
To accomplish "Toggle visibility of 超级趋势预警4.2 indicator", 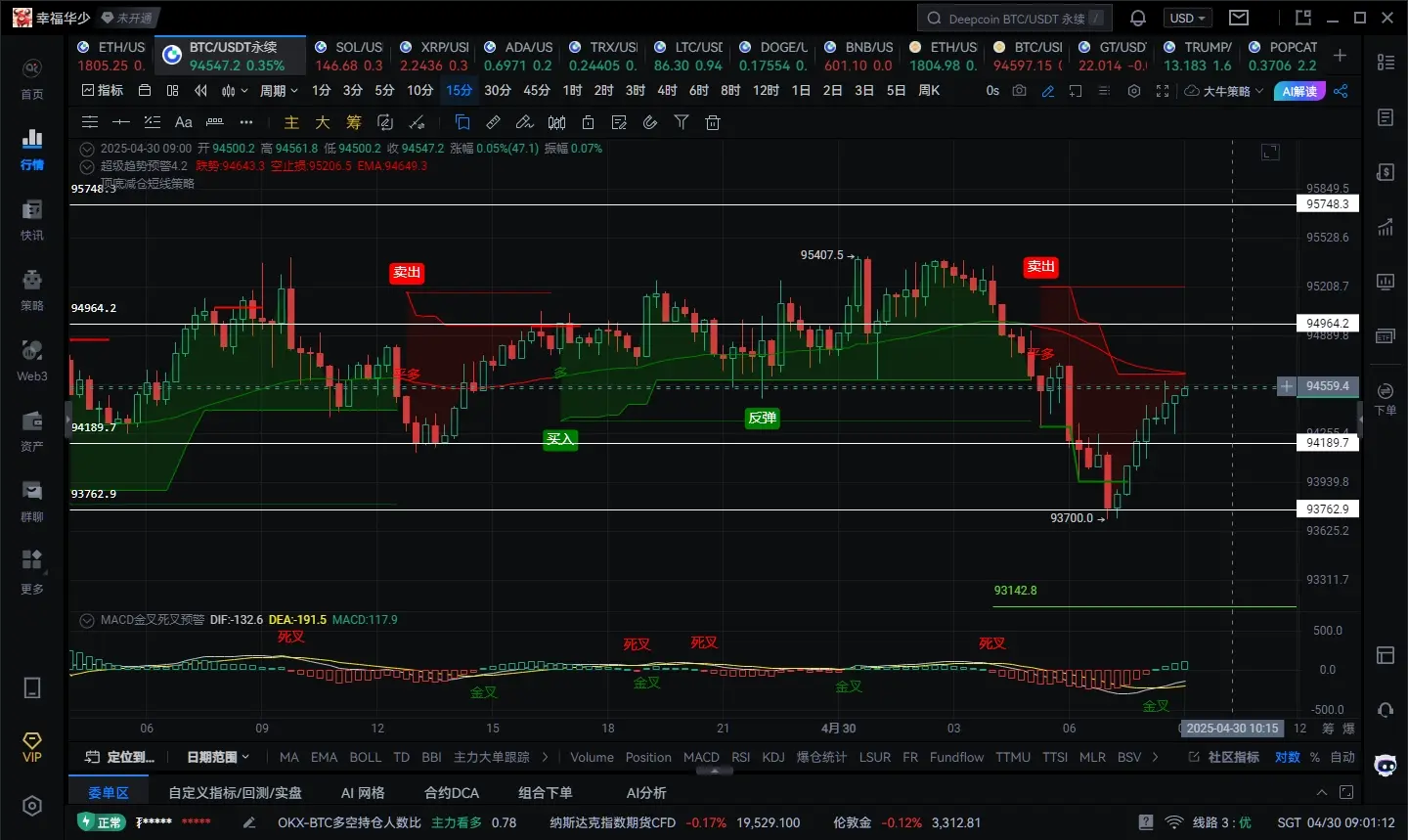I will (87, 166).
